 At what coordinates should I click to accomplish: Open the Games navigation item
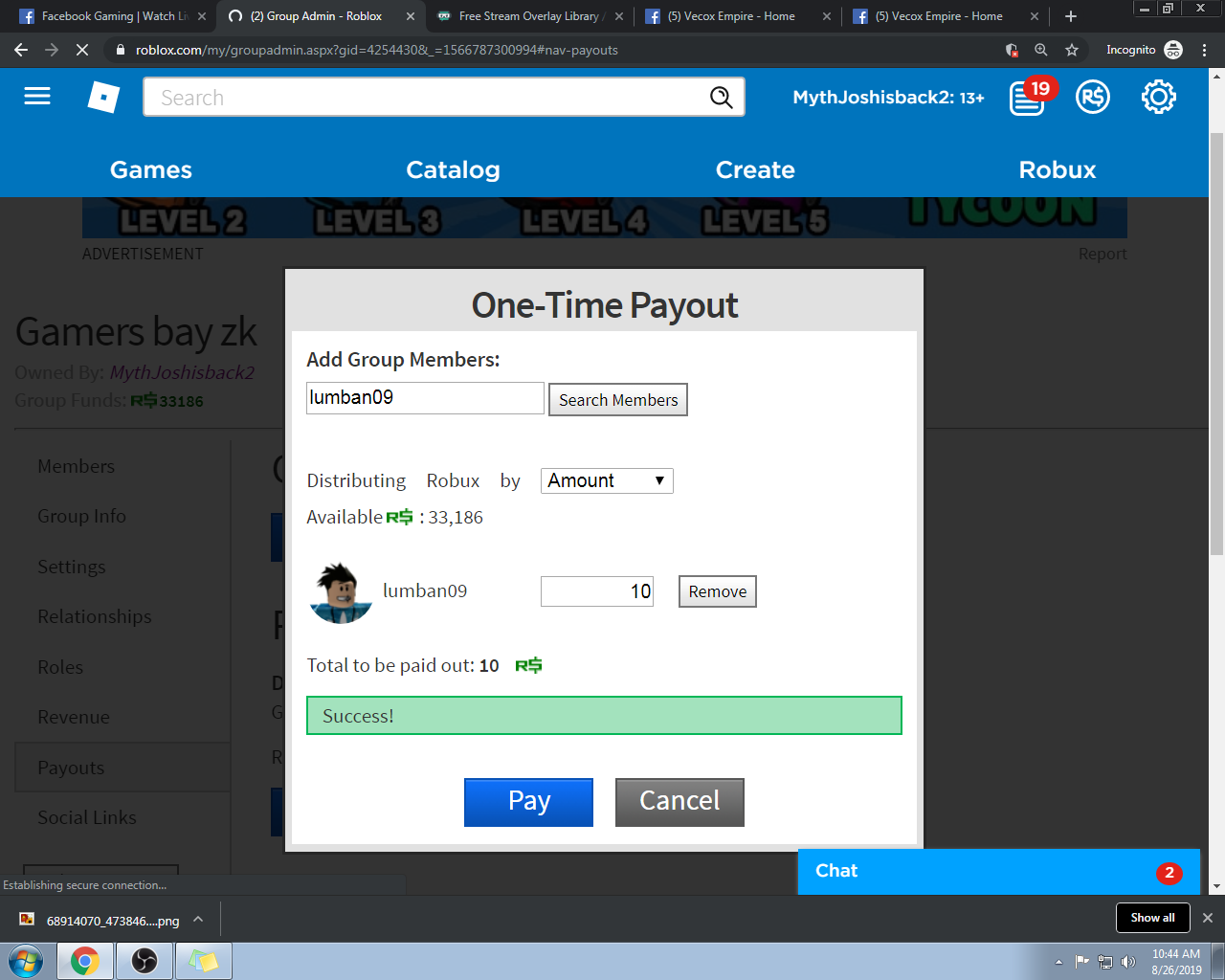tap(151, 169)
